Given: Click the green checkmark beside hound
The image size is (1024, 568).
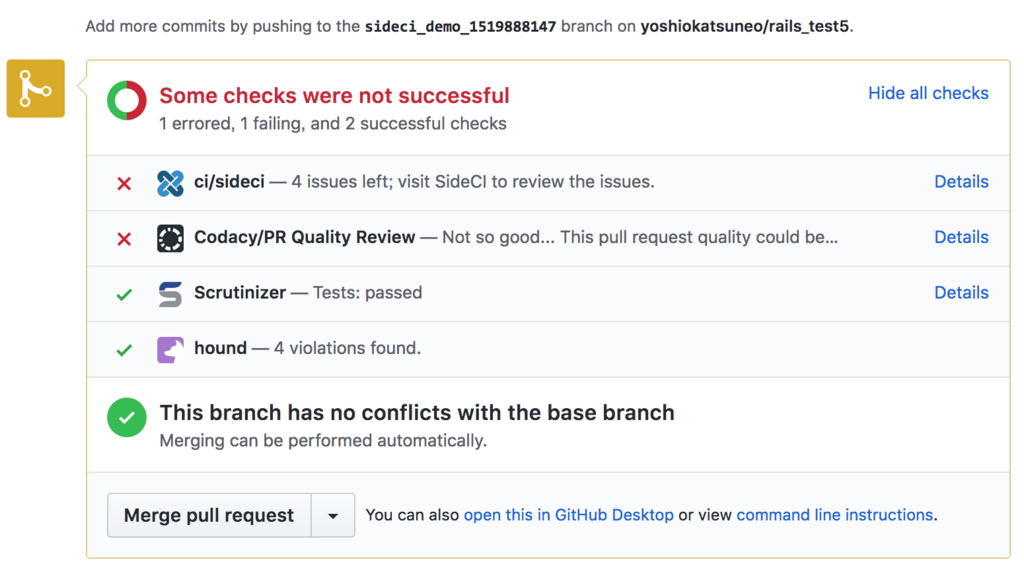Looking at the screenshot, I should (x=124, y=350).
